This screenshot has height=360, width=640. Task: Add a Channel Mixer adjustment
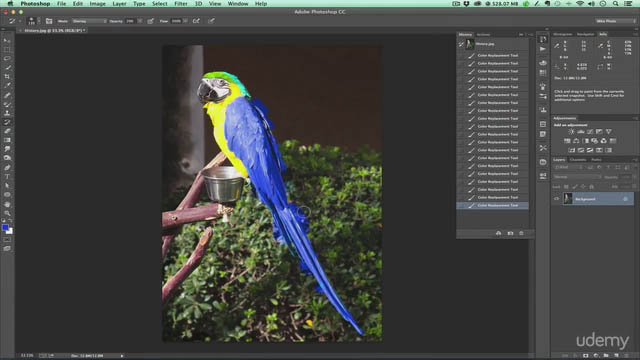point(604,141)
